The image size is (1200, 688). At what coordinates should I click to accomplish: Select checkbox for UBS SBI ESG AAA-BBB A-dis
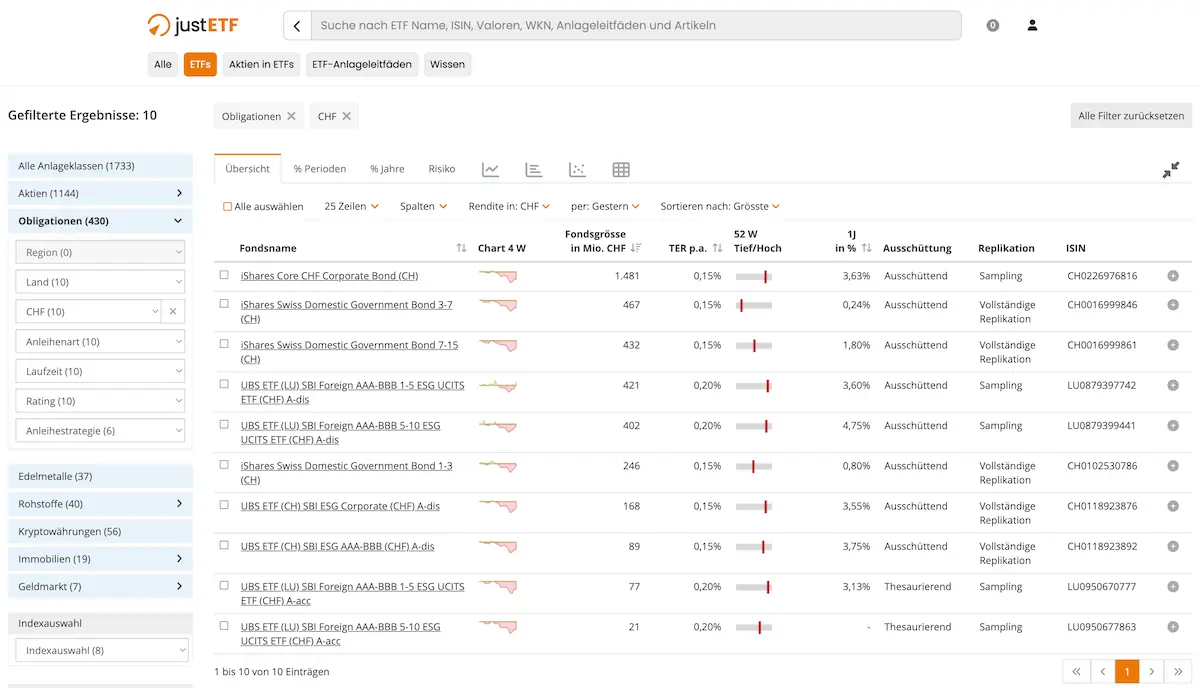point(224,545)
